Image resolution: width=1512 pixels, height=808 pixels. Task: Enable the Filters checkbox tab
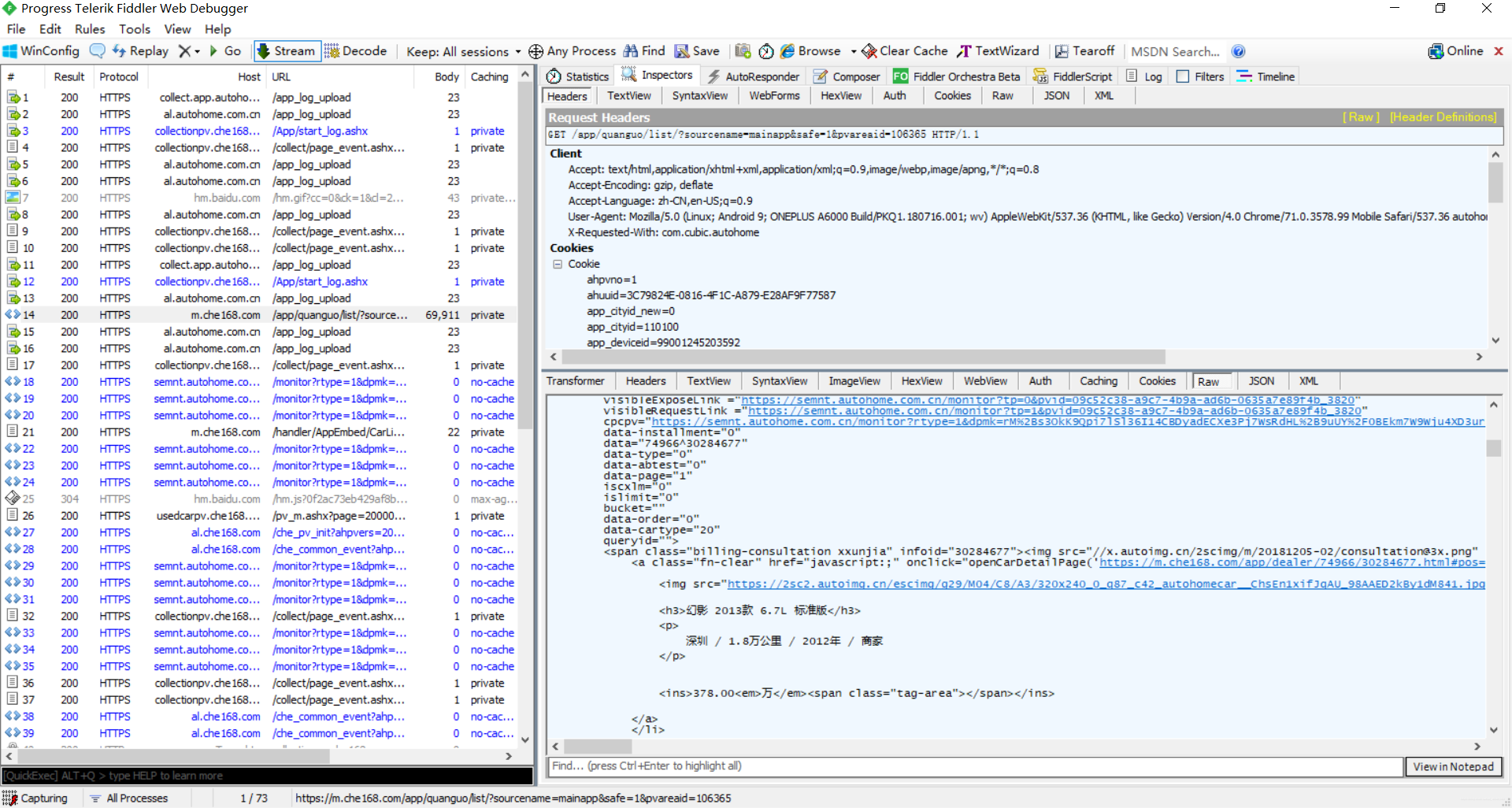[1200, 76]
